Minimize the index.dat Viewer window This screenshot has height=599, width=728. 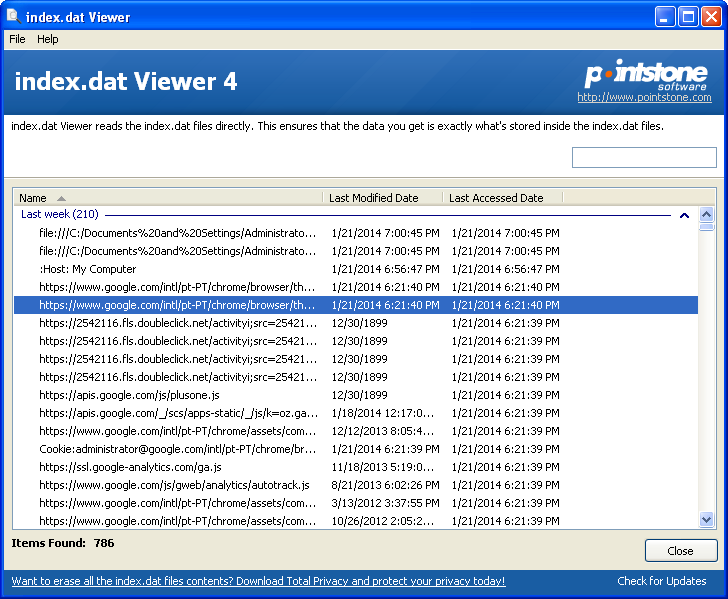[665, 17]
